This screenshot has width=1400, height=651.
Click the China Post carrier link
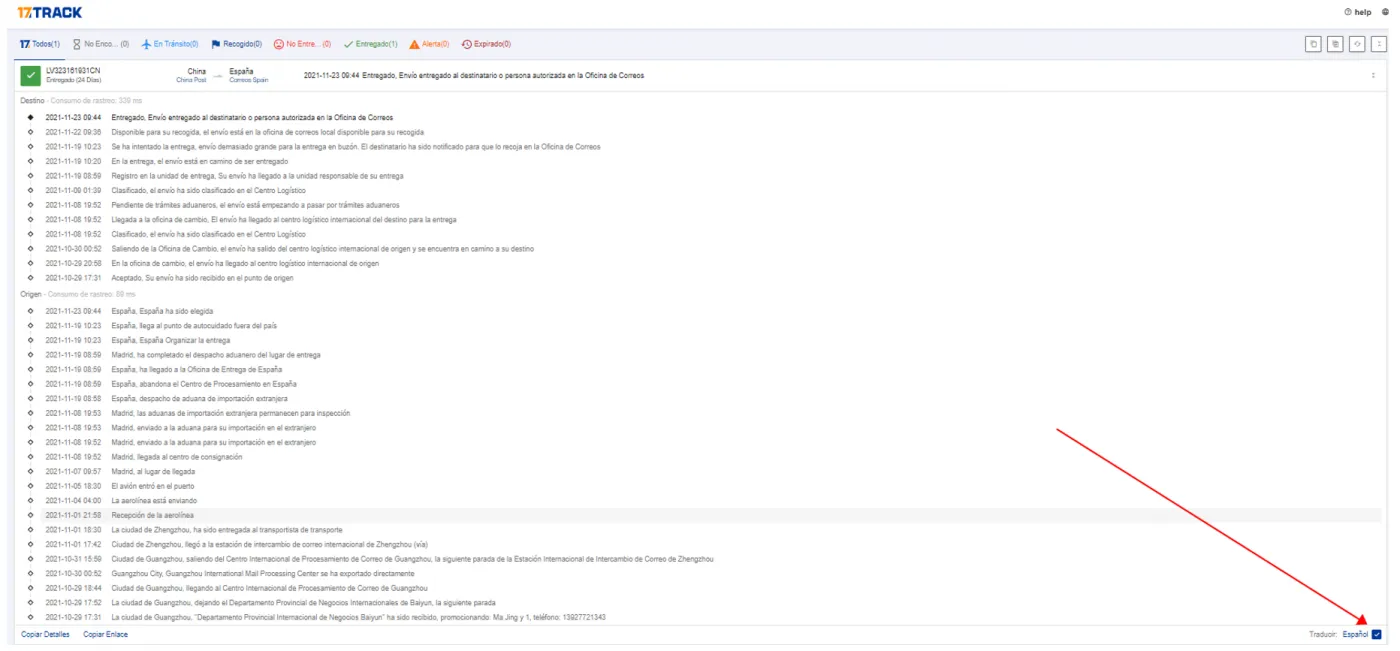[190, 80]
